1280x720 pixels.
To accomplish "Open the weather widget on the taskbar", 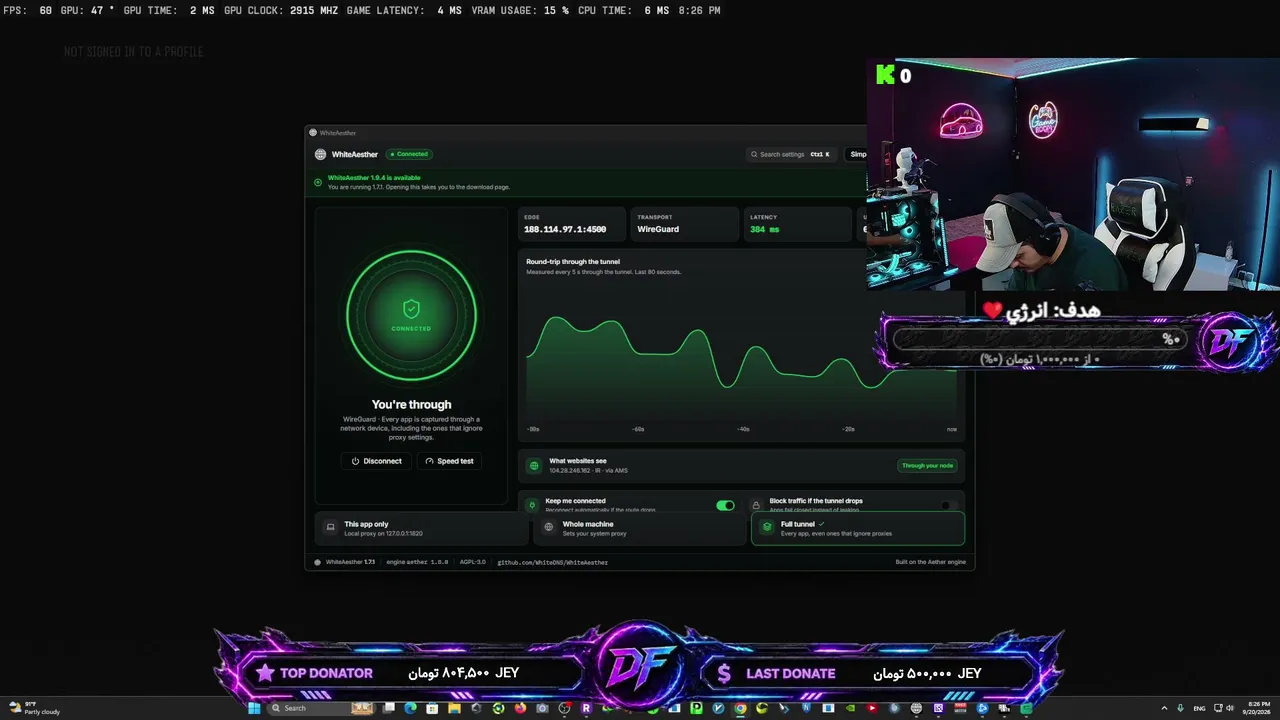I will (x=35, y=708).
